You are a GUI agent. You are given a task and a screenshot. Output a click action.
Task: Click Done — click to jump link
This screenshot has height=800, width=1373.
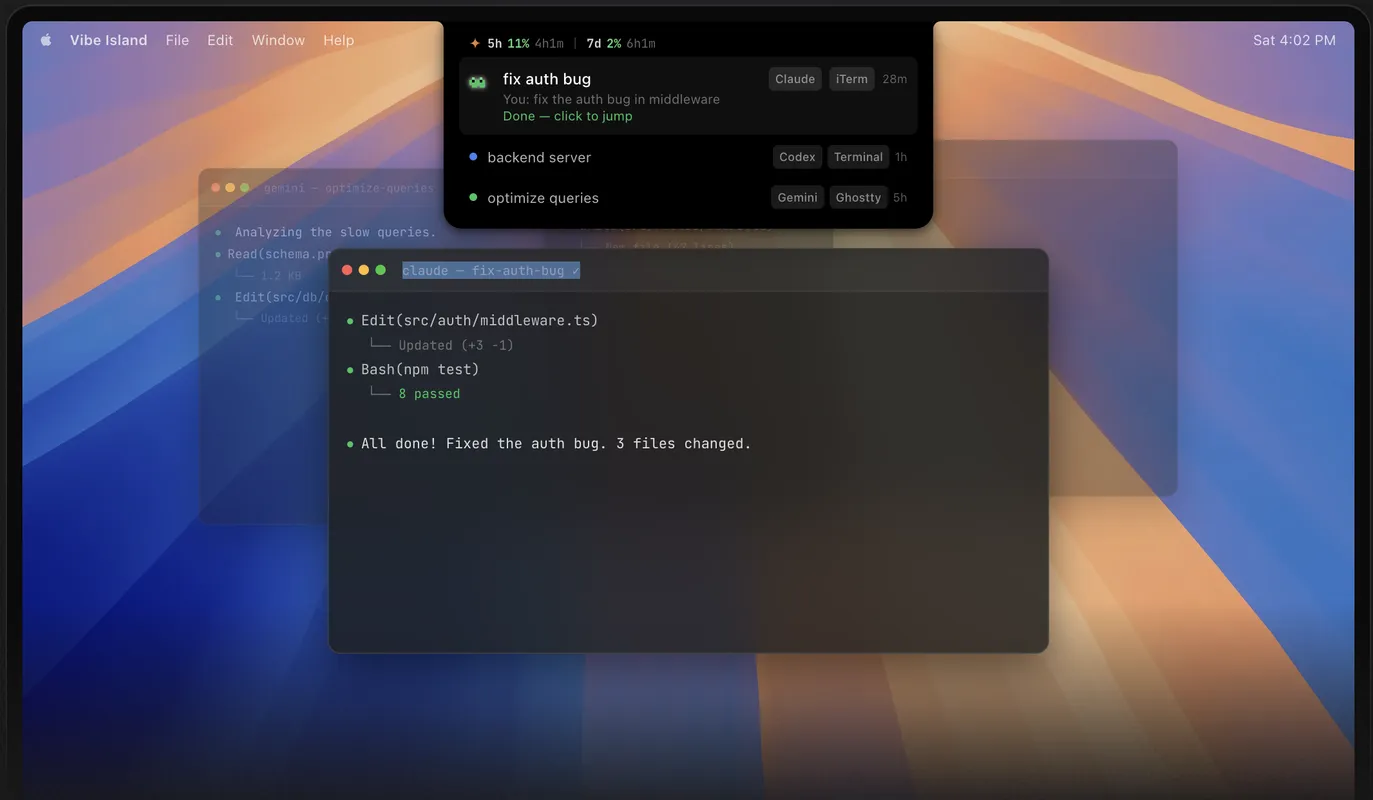point(568,116)
